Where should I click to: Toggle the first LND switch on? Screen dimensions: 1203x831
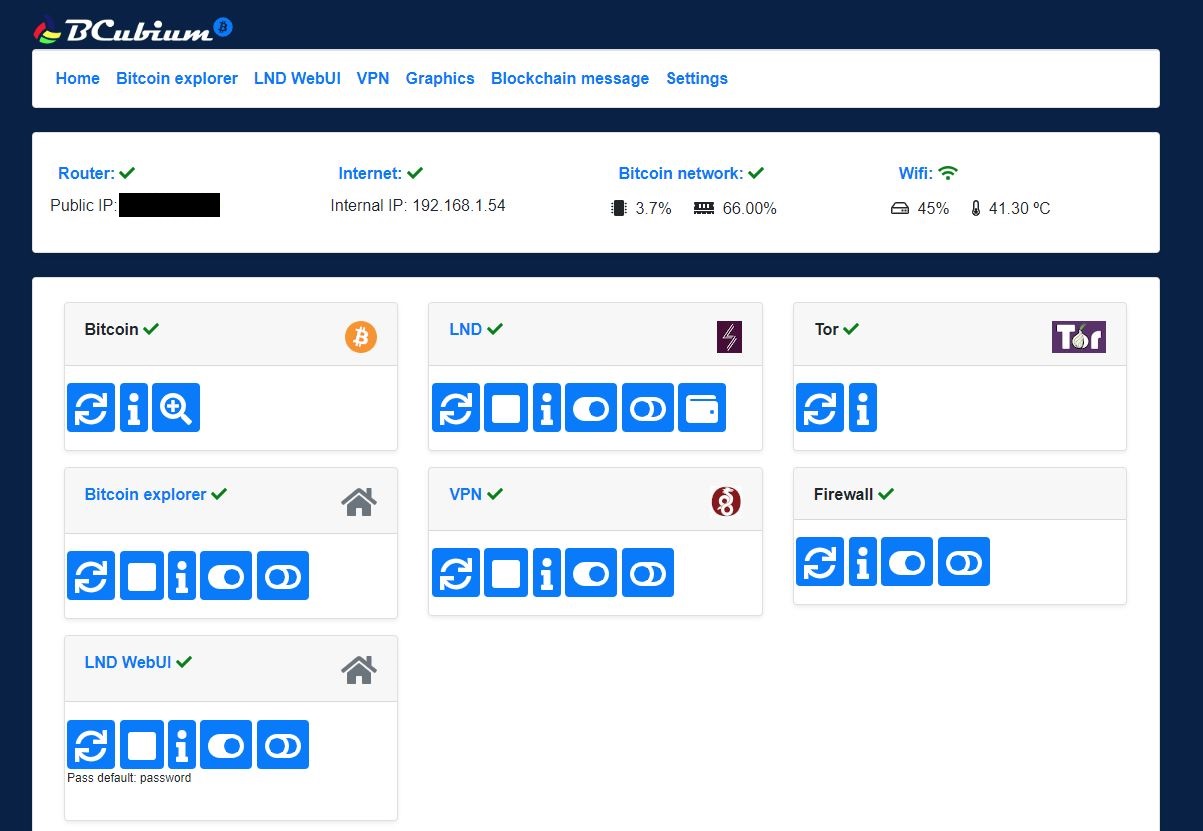[590, 408]
